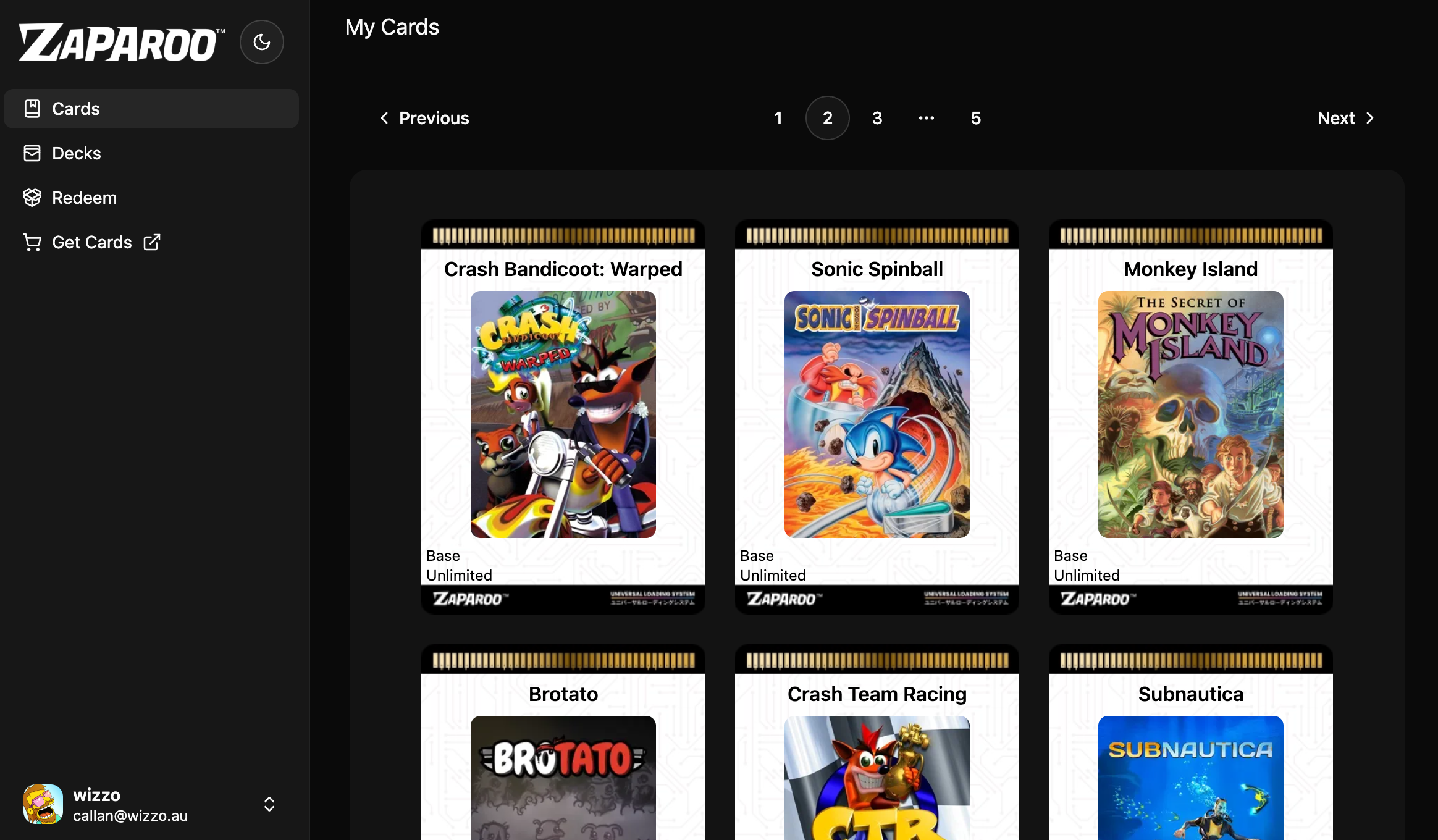This screenshot has height=840, width=1438.
Task: Click Zaparoo footer logo on Monkey Island card
Action: click(1098, 599)
